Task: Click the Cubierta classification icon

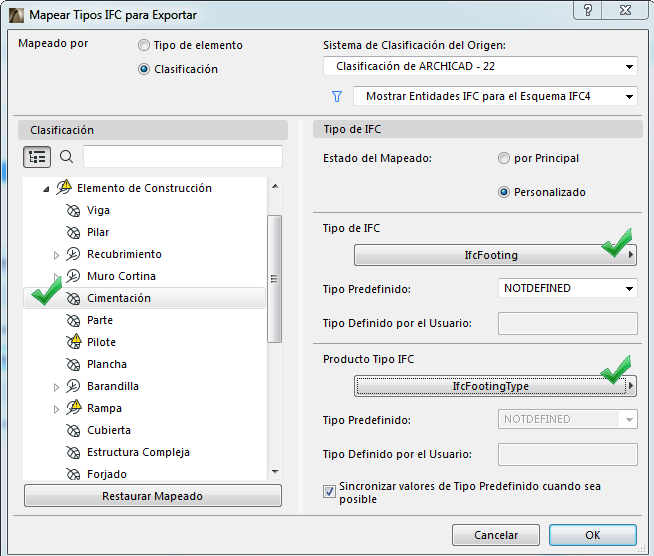Action: click(x=72, y=430)
